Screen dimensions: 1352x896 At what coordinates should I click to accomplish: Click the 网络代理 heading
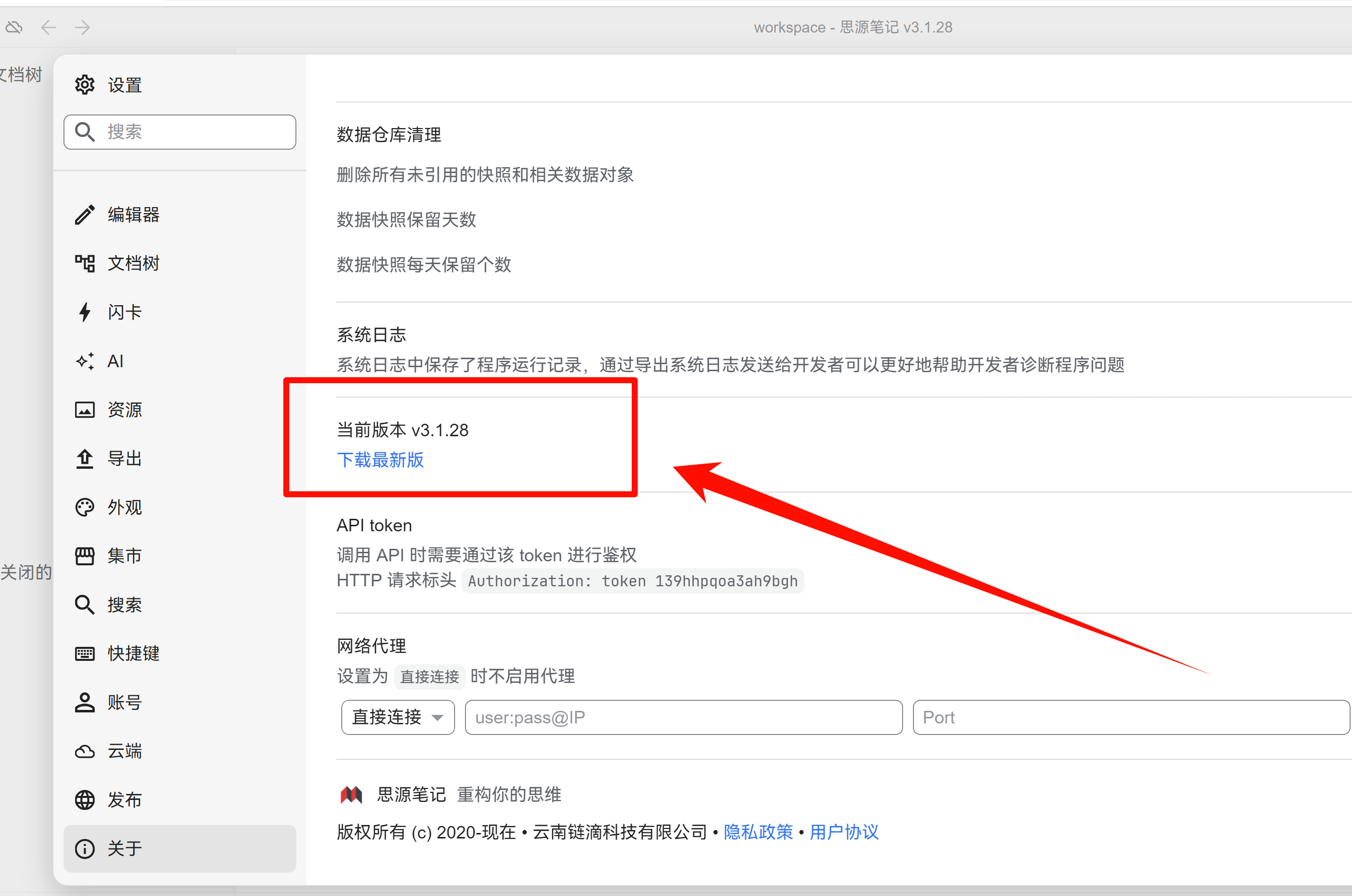pos(371,646)
